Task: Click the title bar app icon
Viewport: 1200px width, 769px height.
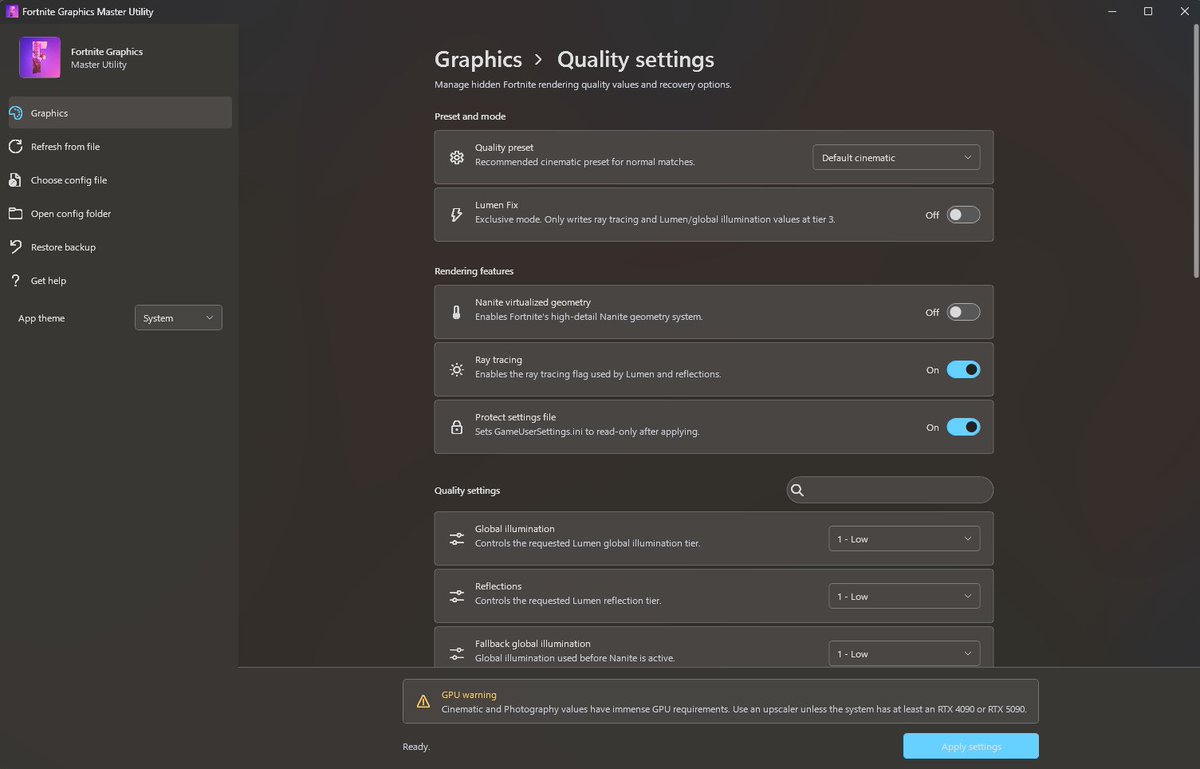Action: pyautogui.click(x=13, y=11)
